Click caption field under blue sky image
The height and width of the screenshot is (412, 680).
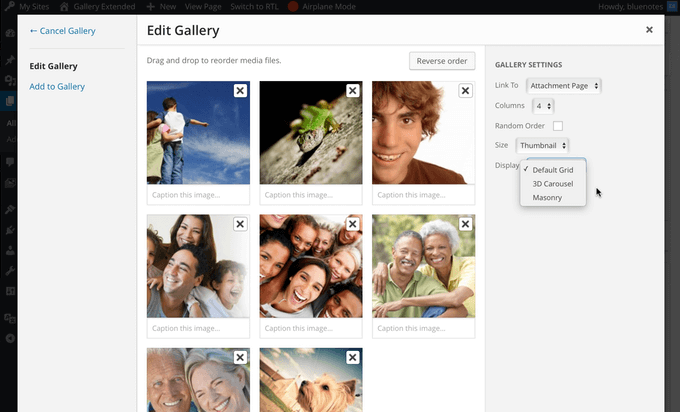click(x=198, y=195)
